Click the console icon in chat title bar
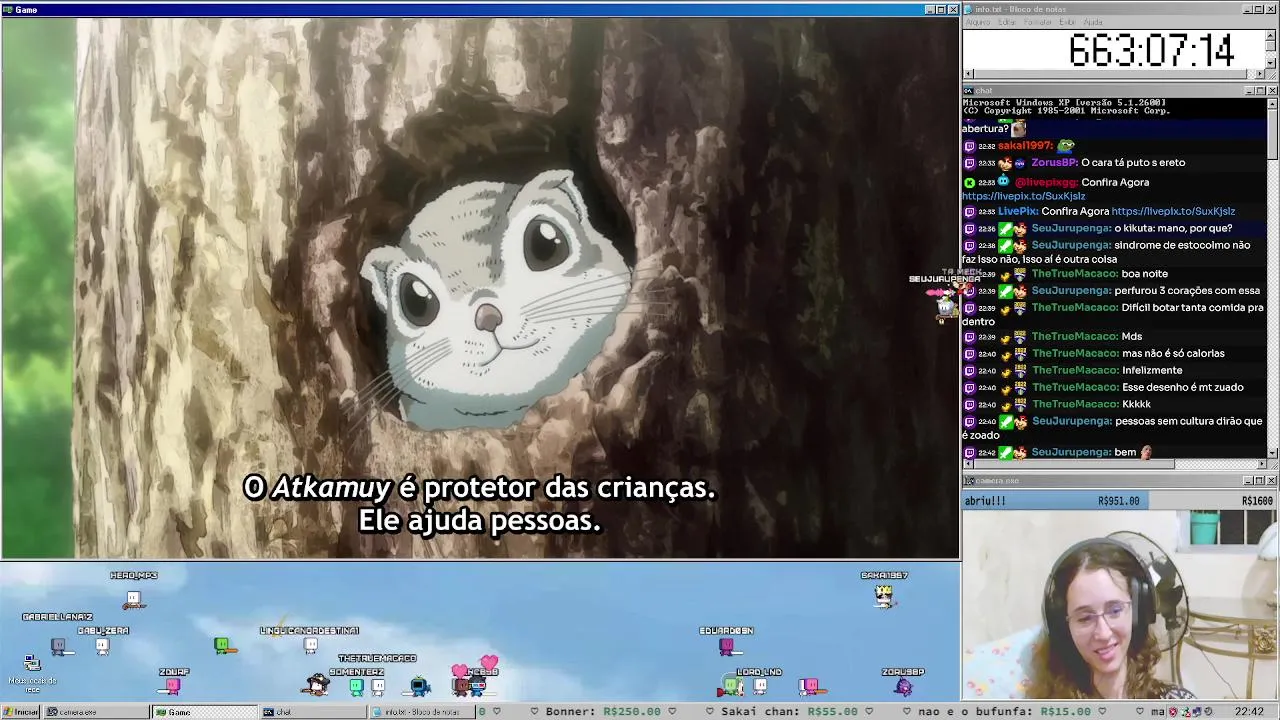This screenshot has height=720, width=1280. (968, 91)
